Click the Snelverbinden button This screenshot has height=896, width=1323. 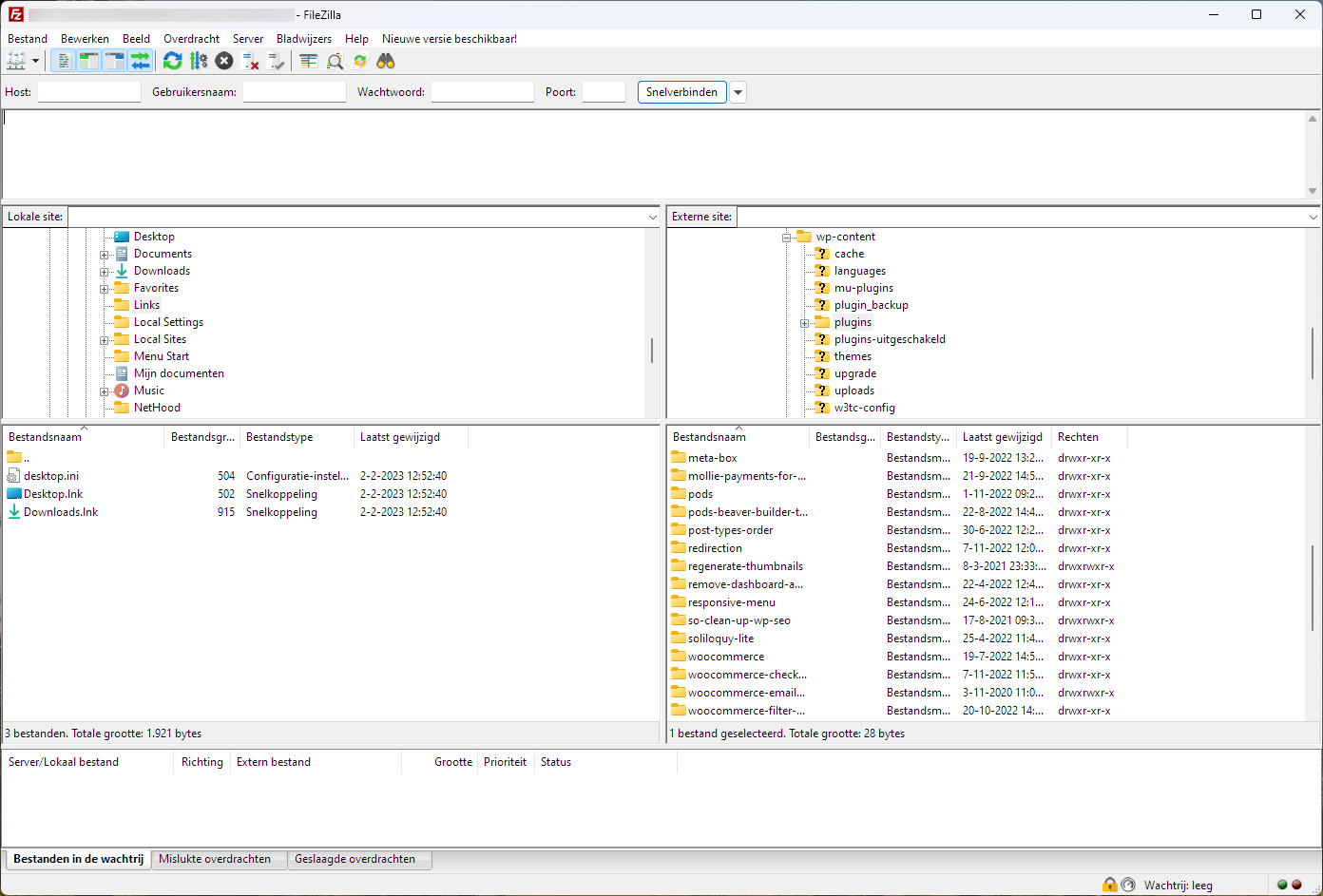[681, 92]
